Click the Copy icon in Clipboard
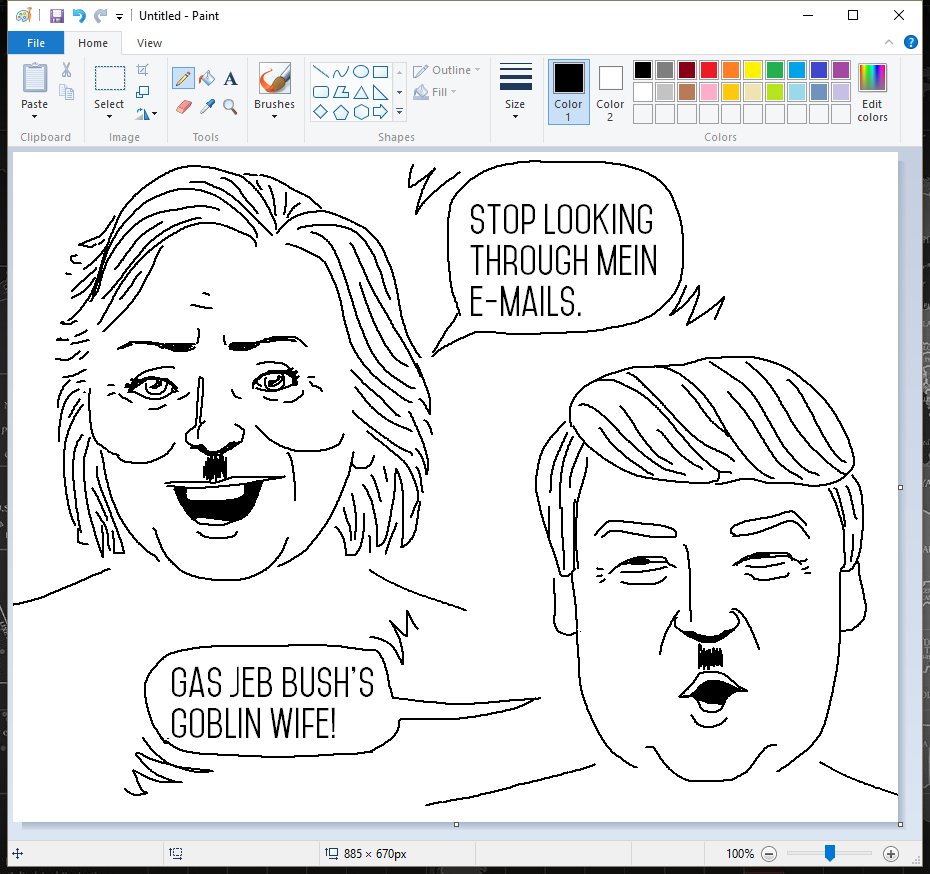Viewport: 930px width, 874px height. (x=66, y=92)
